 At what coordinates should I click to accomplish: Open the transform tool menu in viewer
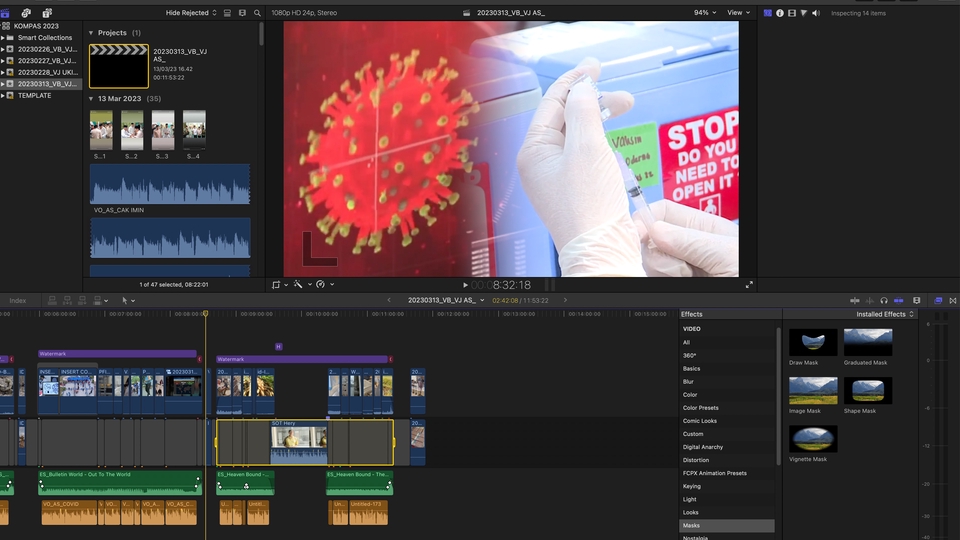click(279, 285)
